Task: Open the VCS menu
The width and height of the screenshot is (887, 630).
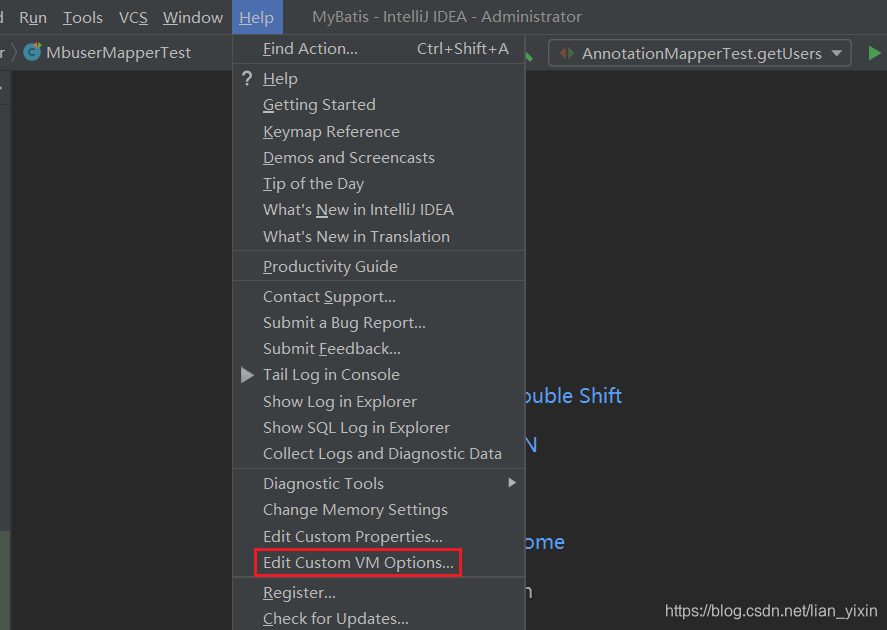Action: coord(133,18)
